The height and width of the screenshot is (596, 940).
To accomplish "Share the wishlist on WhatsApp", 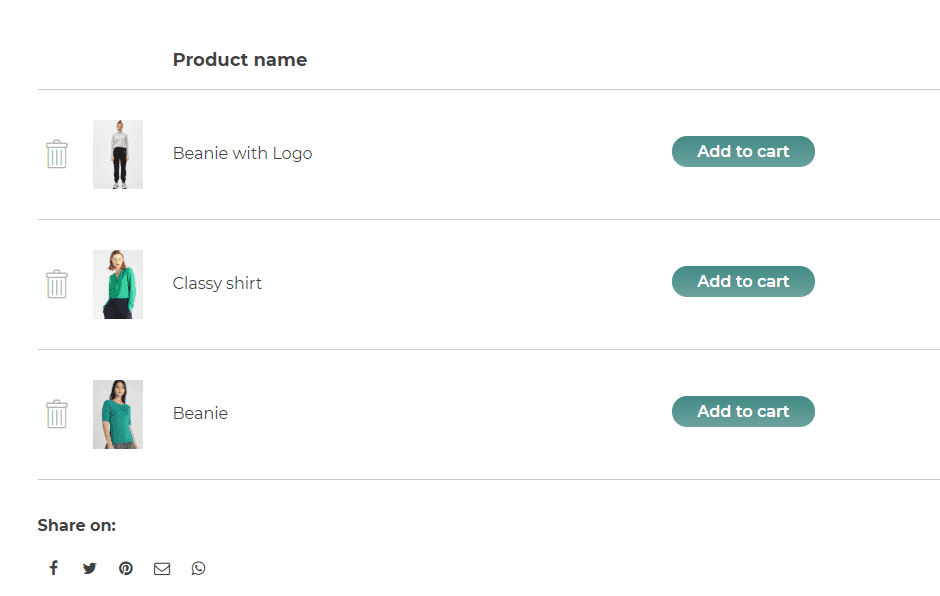I will click(198, 568).
